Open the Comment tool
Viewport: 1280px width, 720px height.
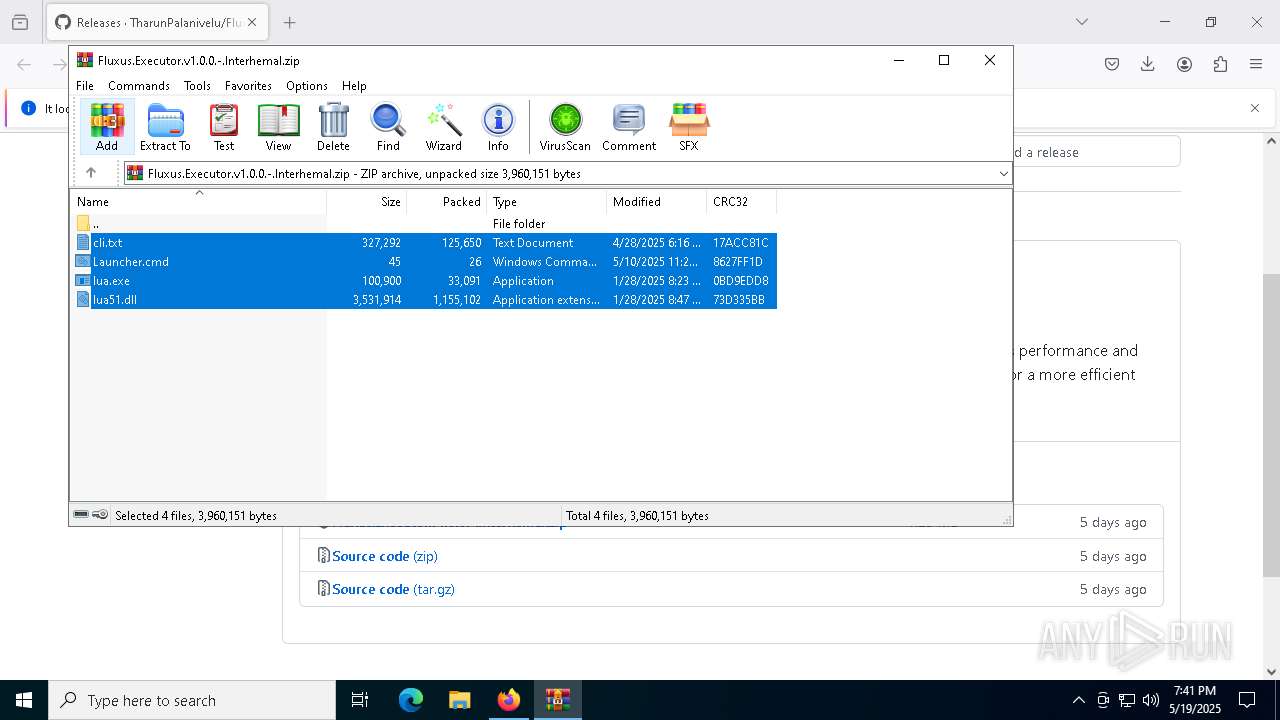629,127
